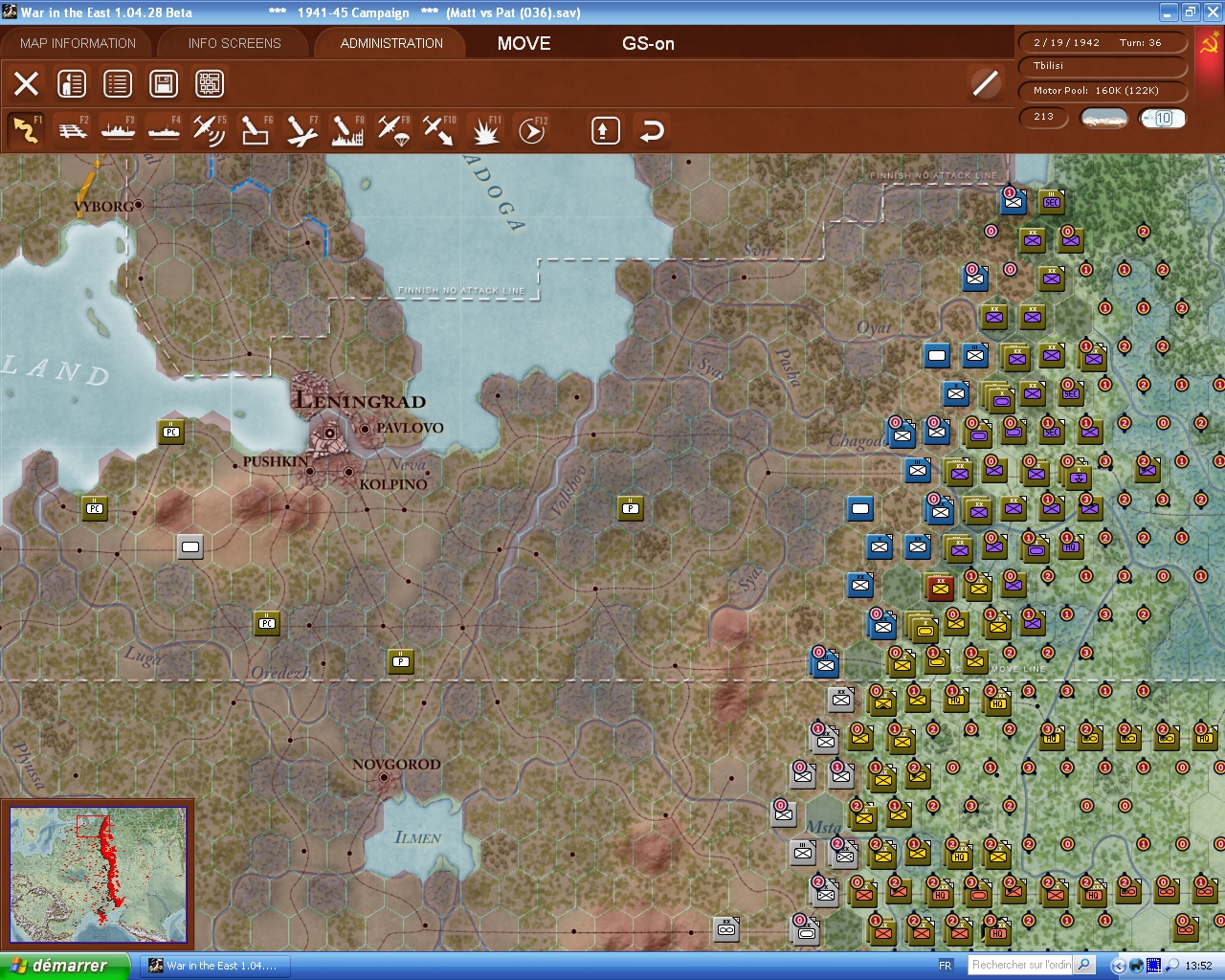Viewport: 1225px width, 980px height.
Task: Activate F9 air transport mode
Action: (x=393, y=130)
